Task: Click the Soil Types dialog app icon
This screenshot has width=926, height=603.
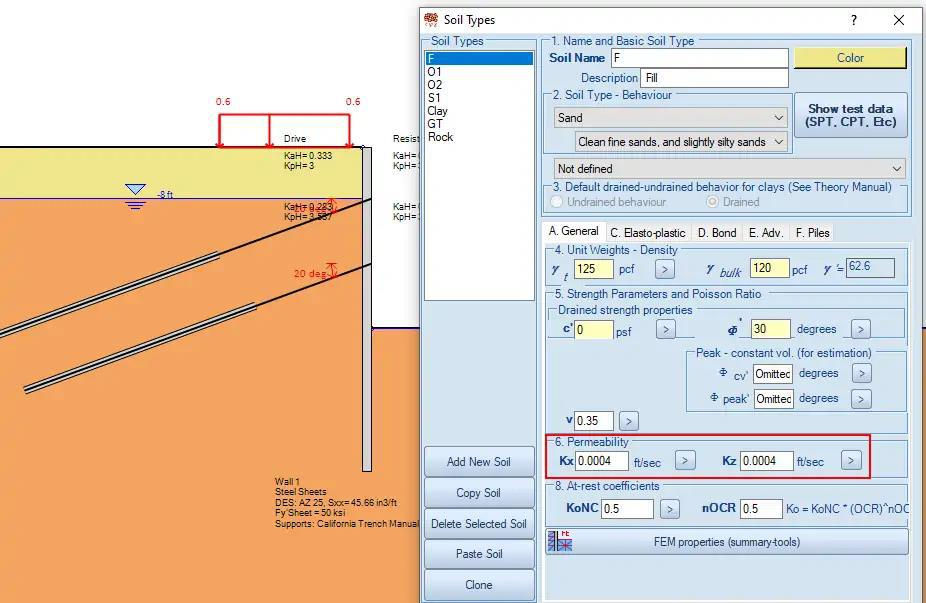Action: (431, 19)
